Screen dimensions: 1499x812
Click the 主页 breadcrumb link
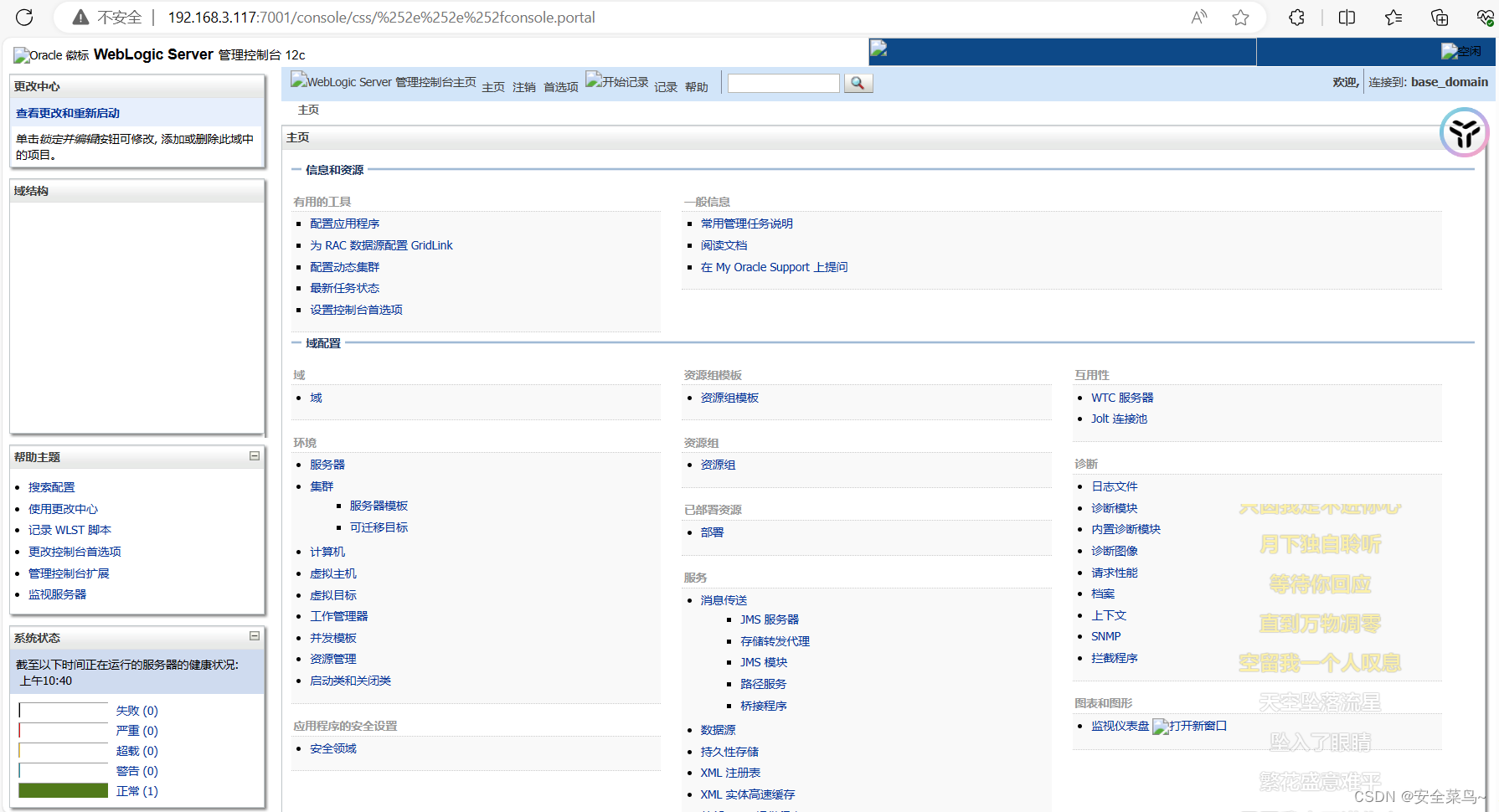tap(308, 110)
